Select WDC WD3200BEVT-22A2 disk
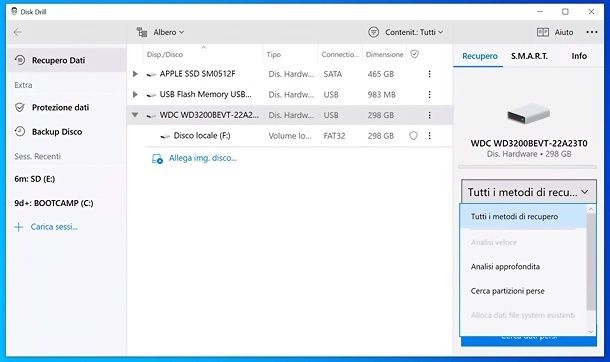Image resolution: width=610 pixels, height=362 pixels. click(x=209, y=115)
